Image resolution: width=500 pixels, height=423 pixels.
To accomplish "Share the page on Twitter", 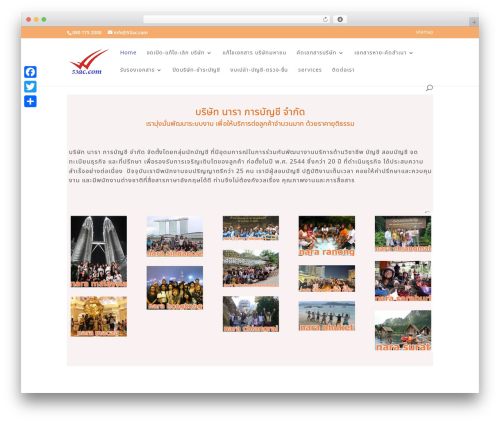I will click(x=30, y=87).
